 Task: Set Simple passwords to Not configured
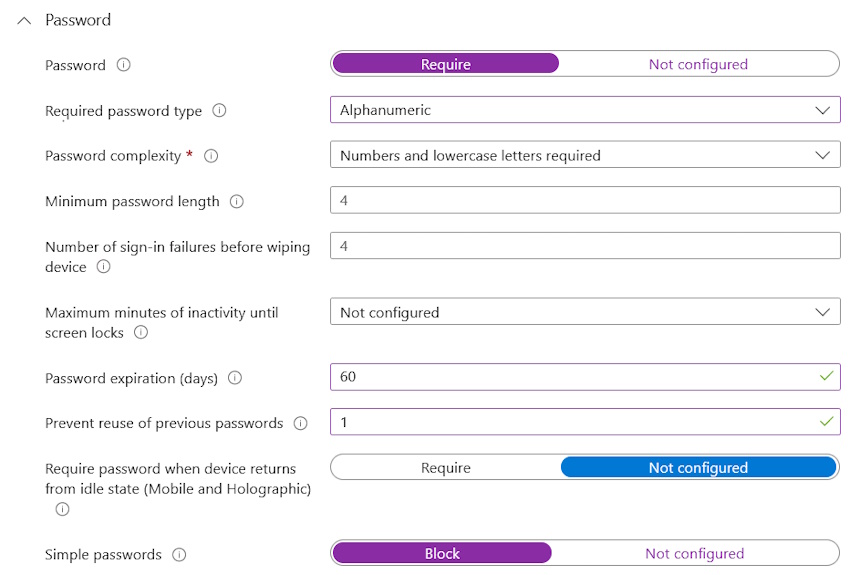point(694,553)
